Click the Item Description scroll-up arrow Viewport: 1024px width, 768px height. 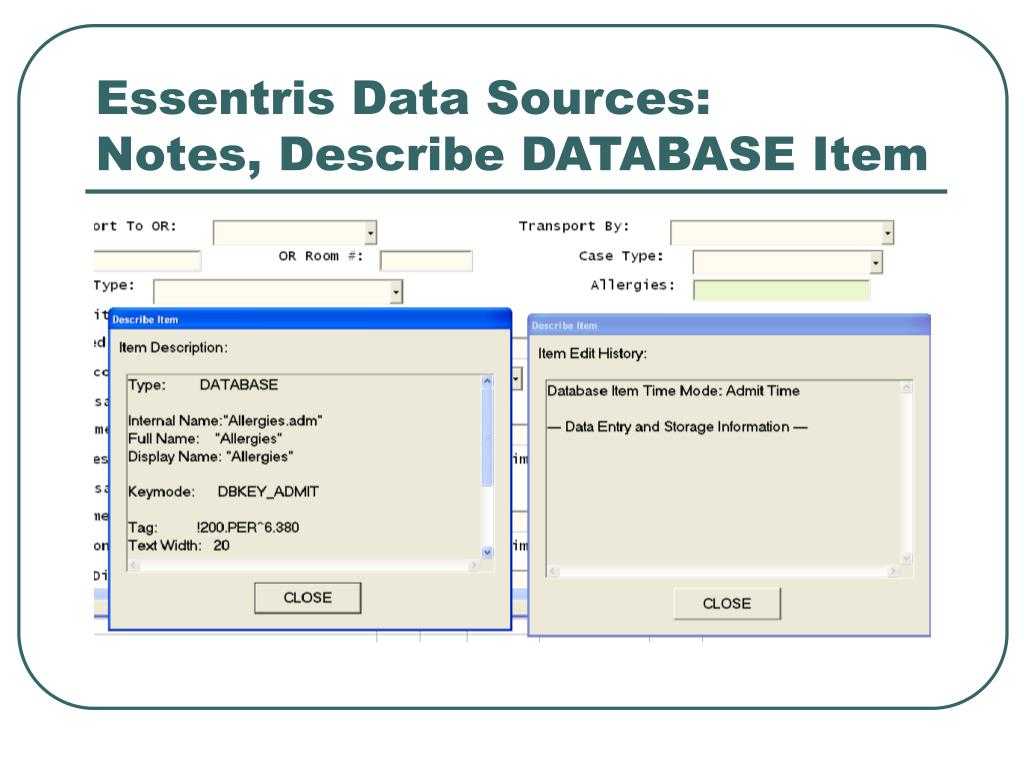pos(487,381)
